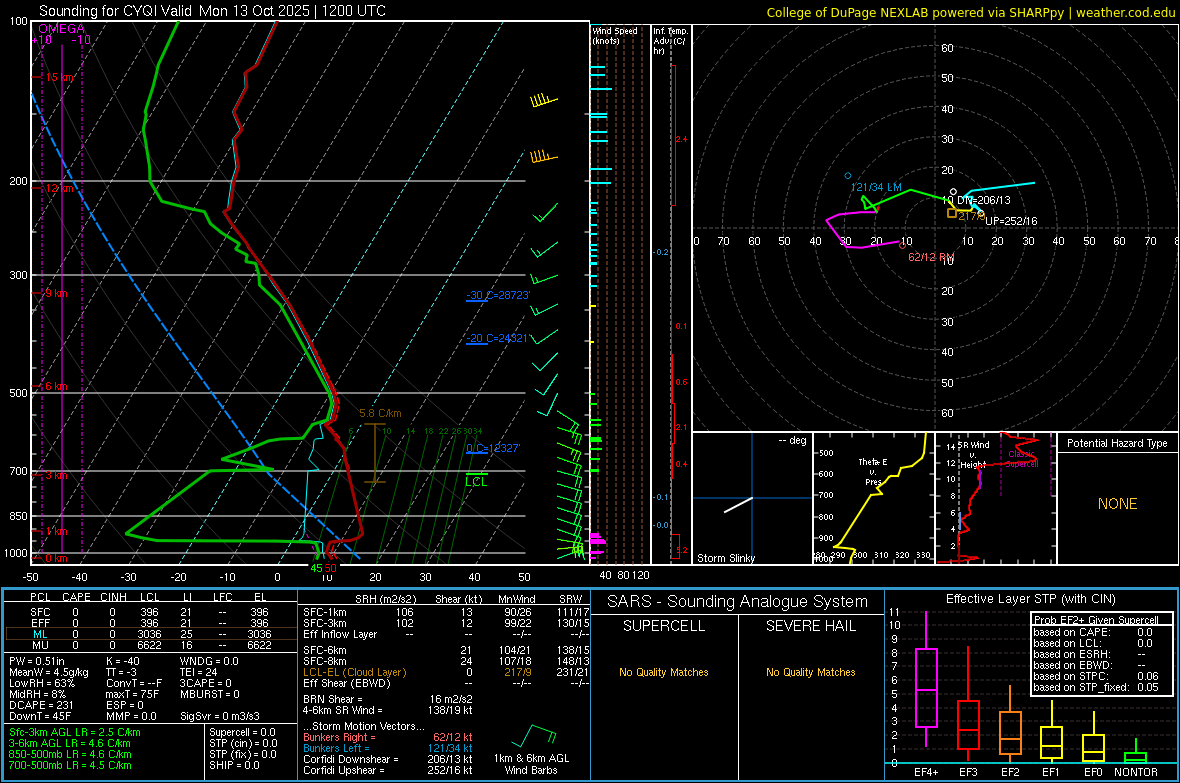Click the 15 km height marker
1180x783 pixels.
[58, 78]
